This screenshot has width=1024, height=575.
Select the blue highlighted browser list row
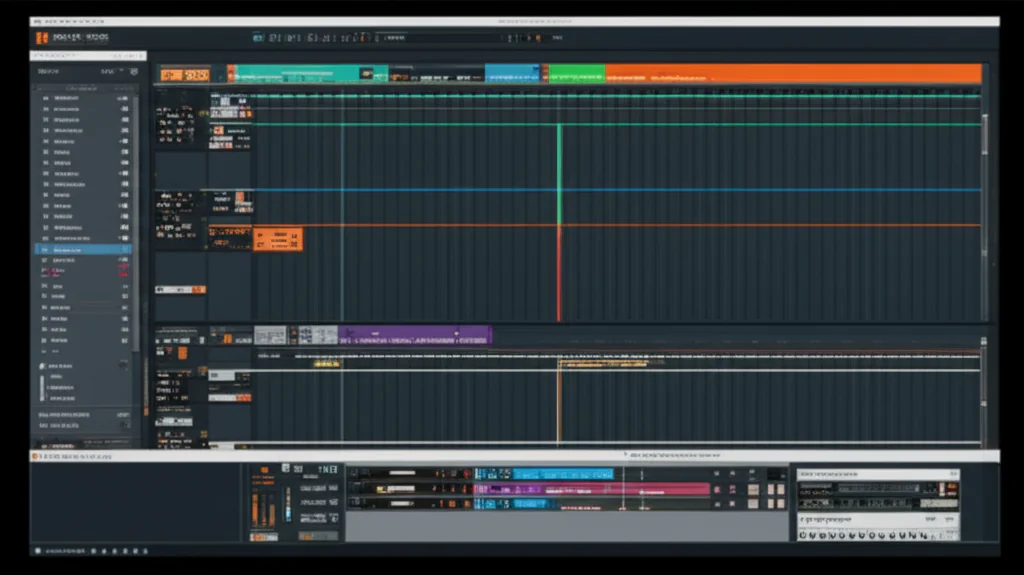pyautogui.click(x=83, y=250)
